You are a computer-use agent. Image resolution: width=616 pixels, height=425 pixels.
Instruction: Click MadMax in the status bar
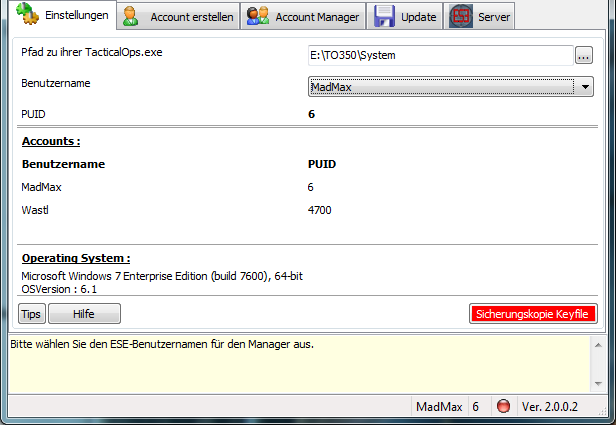[x=439, y=407]
